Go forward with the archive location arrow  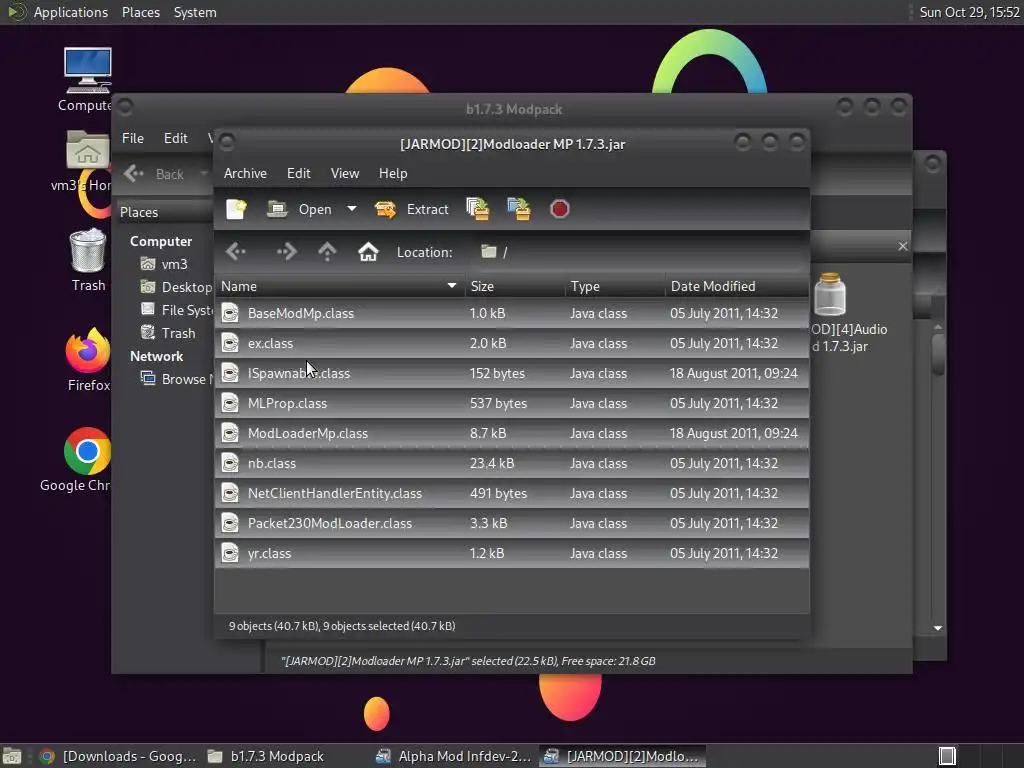pos(286,251)
